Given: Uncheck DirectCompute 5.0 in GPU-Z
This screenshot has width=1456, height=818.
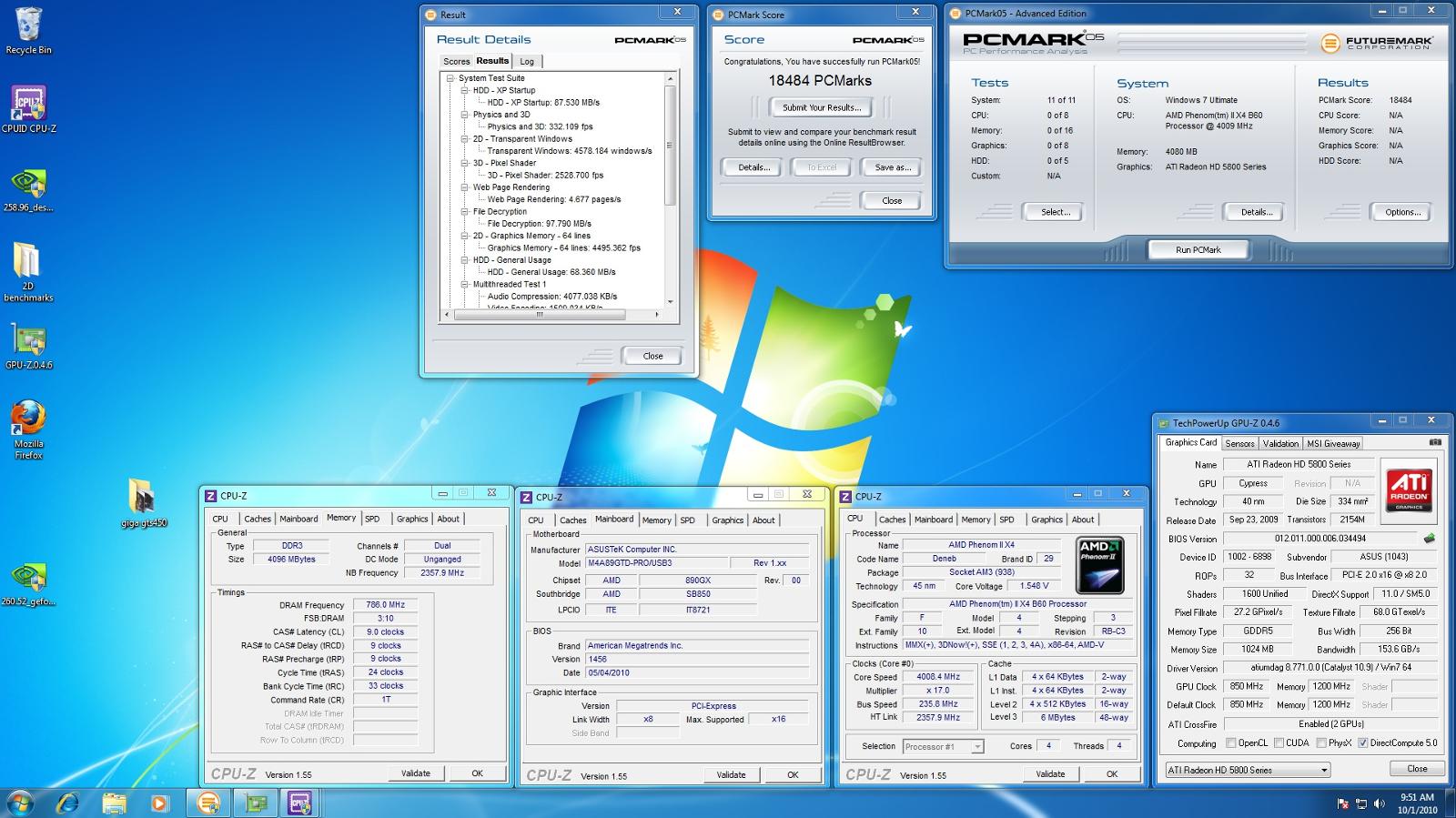Looking at the screenshot, I should click(x=1362, y=743).
